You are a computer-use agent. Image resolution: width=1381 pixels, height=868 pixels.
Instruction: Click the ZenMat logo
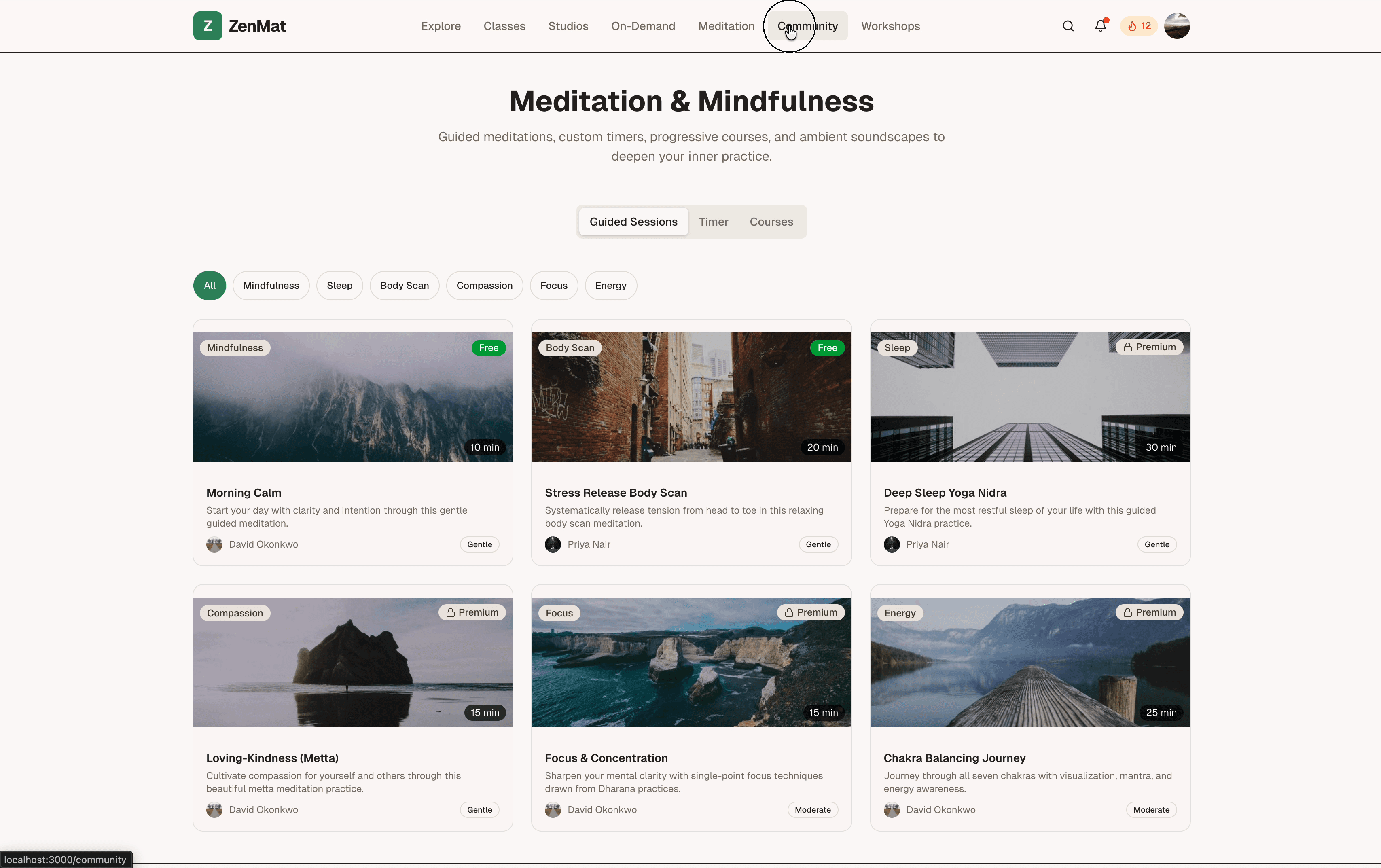pyautogui.click(x=240, y=26)
